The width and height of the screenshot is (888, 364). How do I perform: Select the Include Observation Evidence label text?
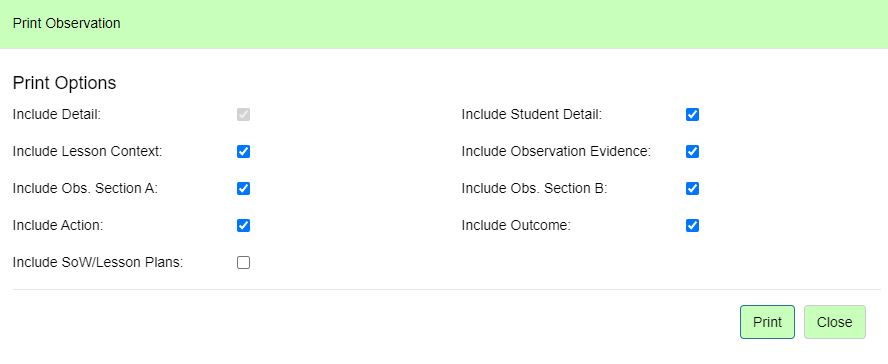[x=556, y=152]
